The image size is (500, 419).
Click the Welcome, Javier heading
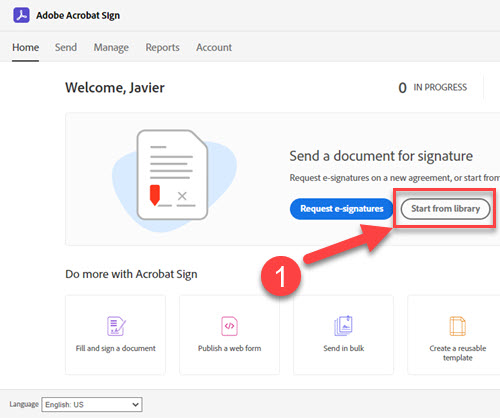[x=115, y=88]
